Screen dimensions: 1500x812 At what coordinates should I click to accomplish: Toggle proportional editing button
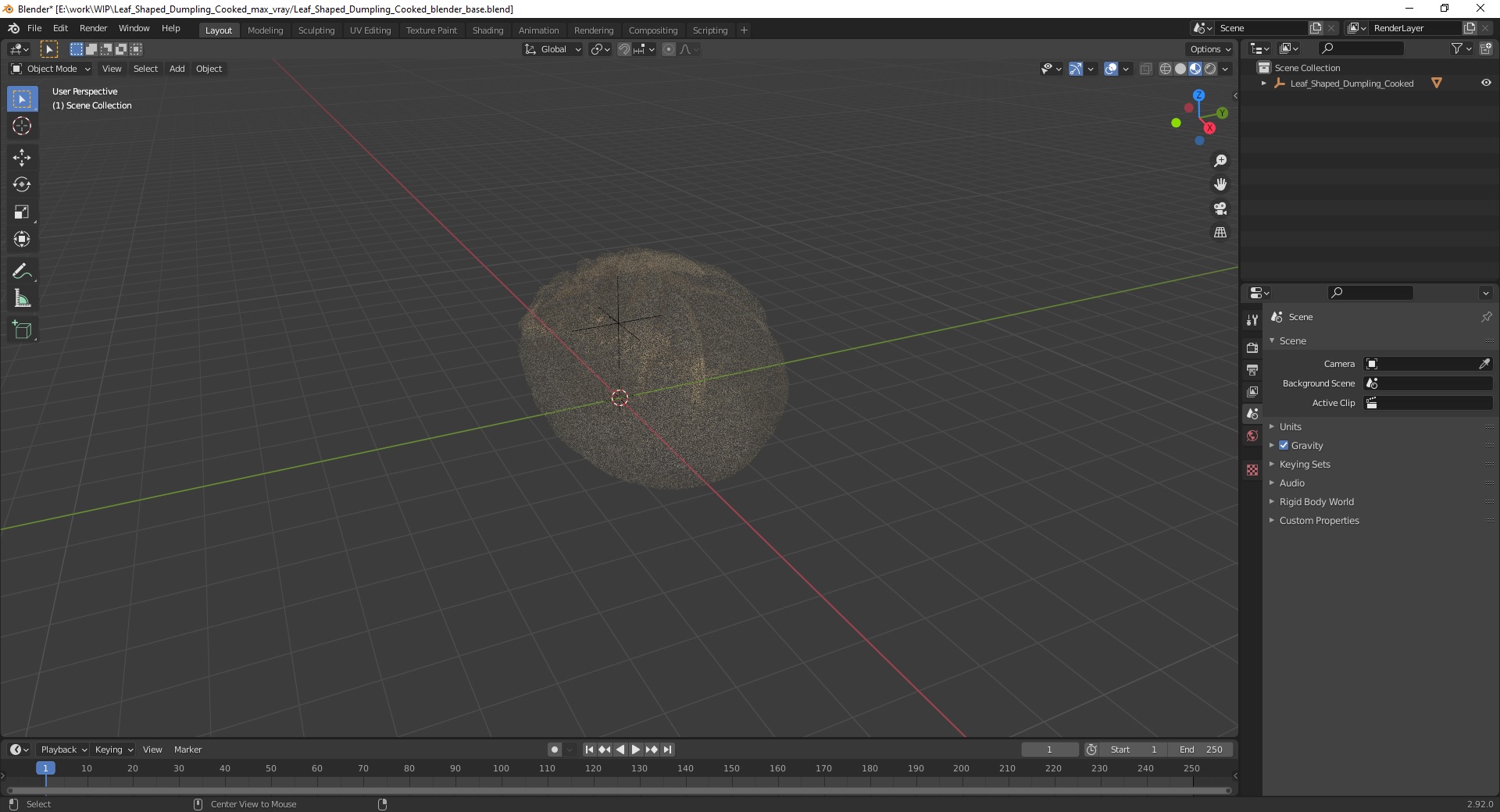pos(669,49)
